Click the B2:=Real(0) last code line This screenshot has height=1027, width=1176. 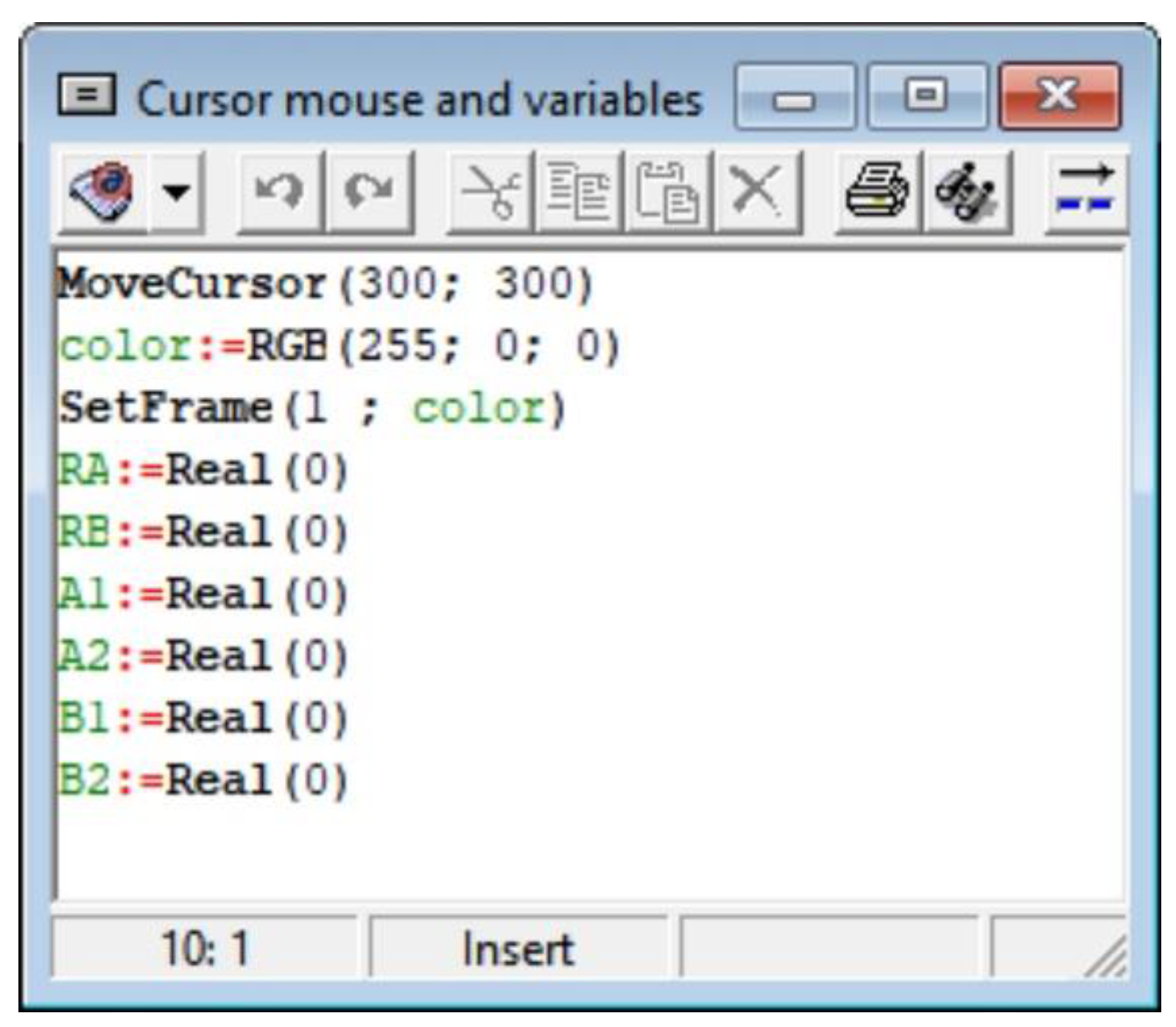[203, 780]
